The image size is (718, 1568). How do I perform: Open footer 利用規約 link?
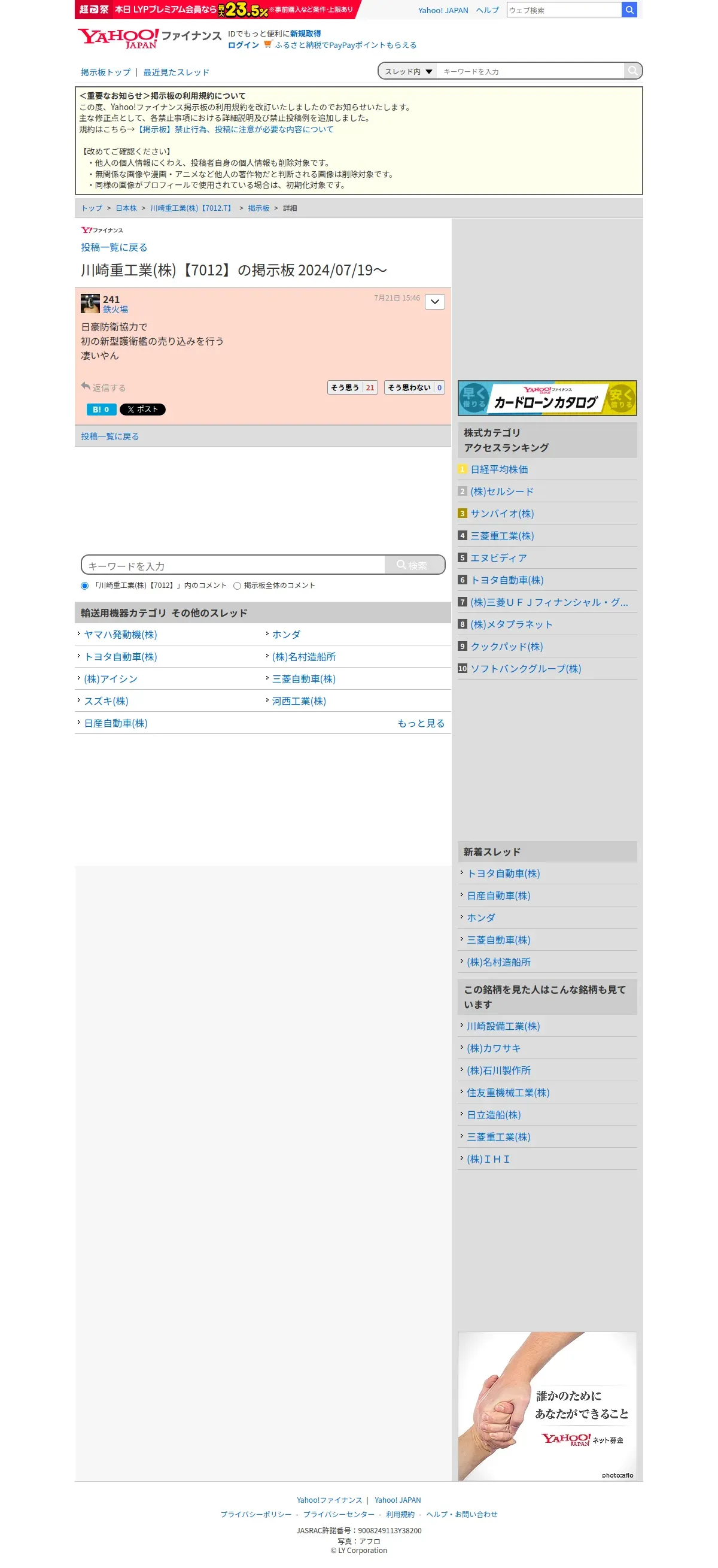(400, 1515)
